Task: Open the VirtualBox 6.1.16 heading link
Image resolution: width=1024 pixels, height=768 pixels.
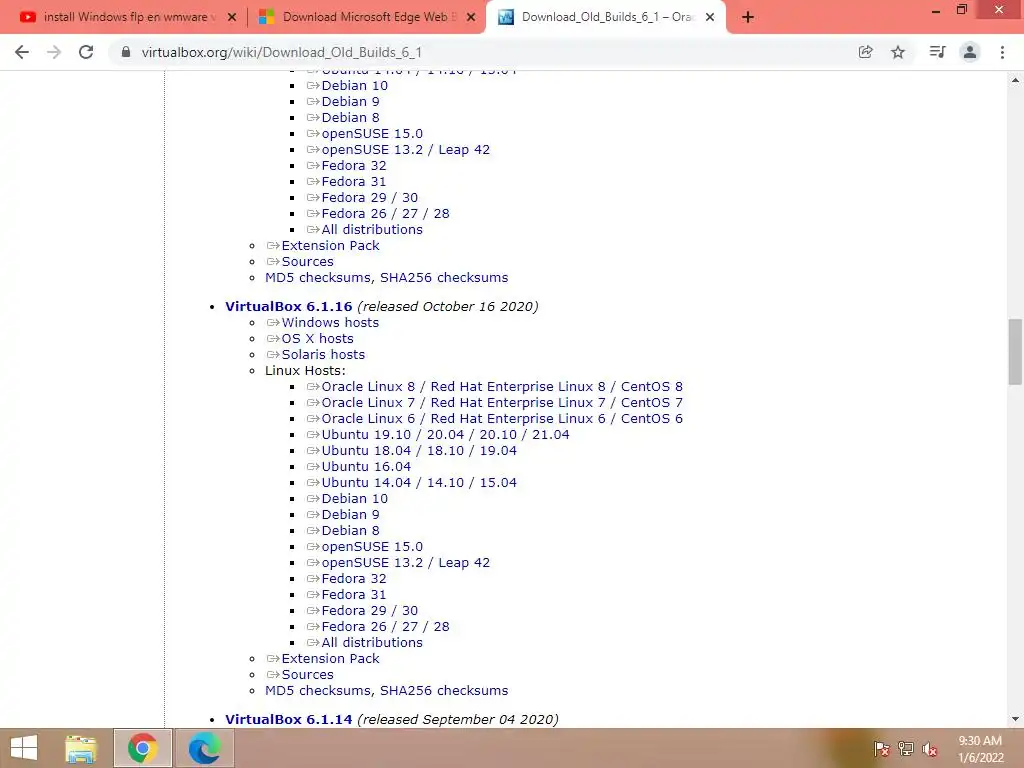Action: click(289, 306)
